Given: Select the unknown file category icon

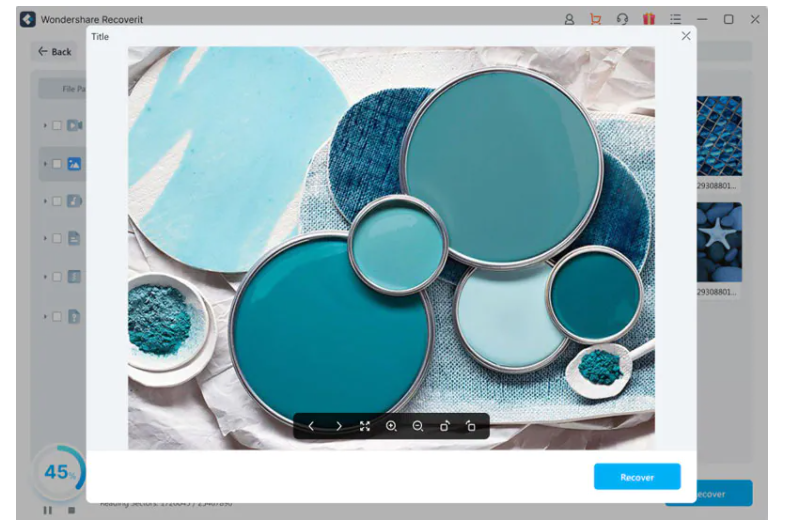Looking at the screenshot, I should tap(74, 317).
